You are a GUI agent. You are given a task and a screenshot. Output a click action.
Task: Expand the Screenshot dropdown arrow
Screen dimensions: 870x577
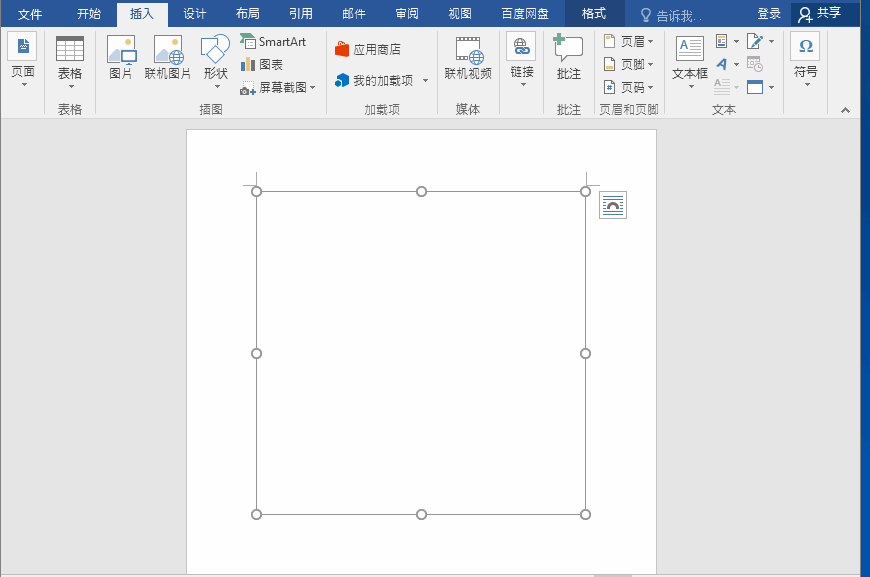tap(313, 88)
